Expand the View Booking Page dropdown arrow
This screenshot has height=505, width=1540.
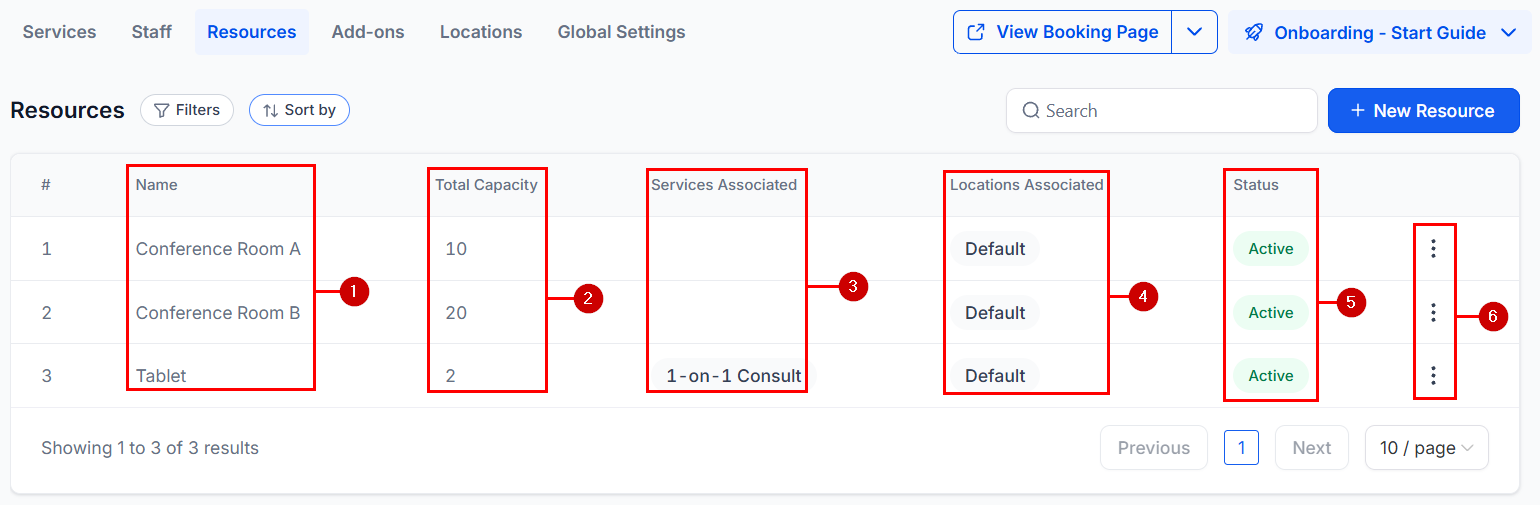click(x=1194, y=32)
